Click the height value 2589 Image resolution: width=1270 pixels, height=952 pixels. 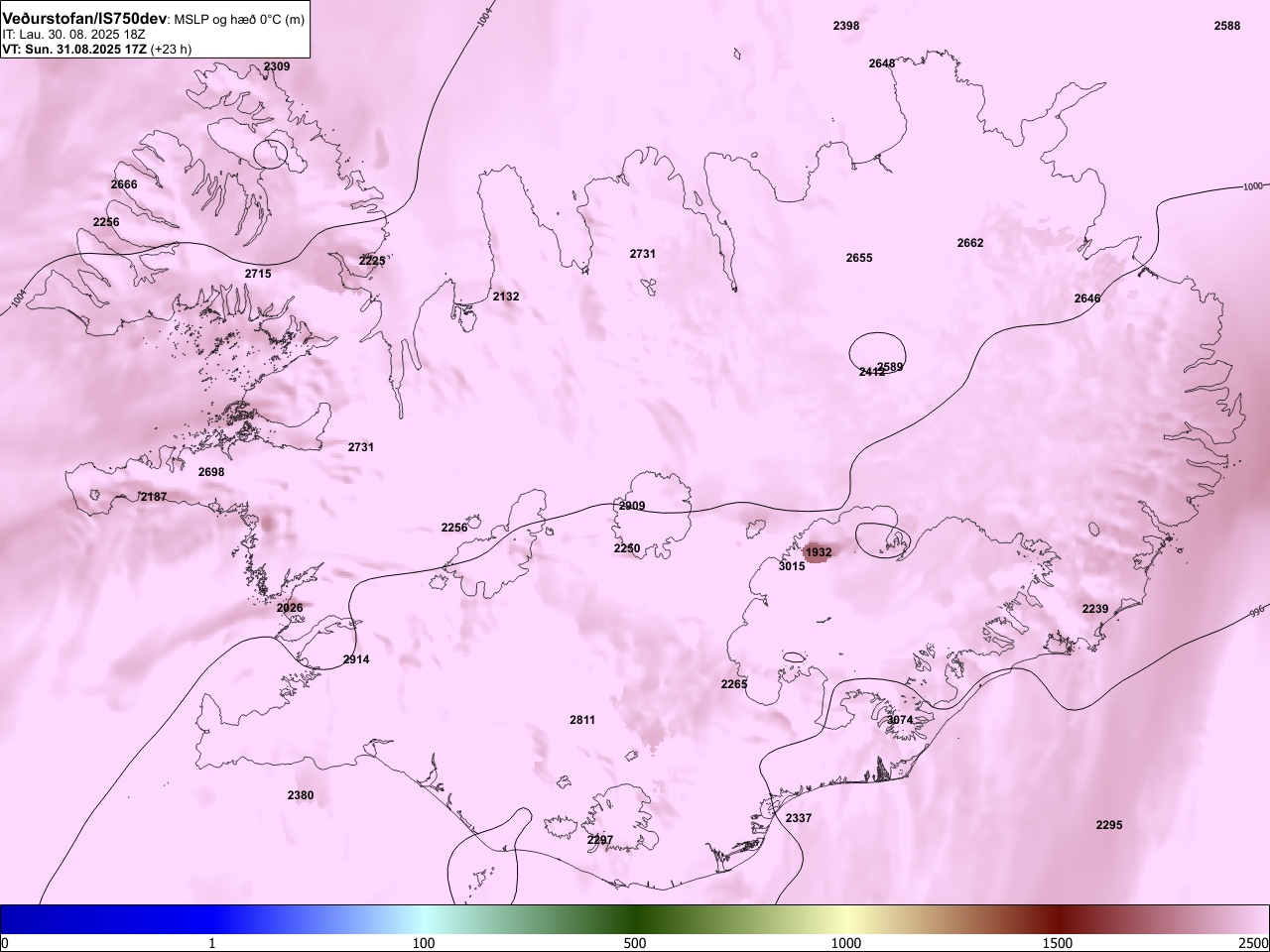click(x=891, y=367)
